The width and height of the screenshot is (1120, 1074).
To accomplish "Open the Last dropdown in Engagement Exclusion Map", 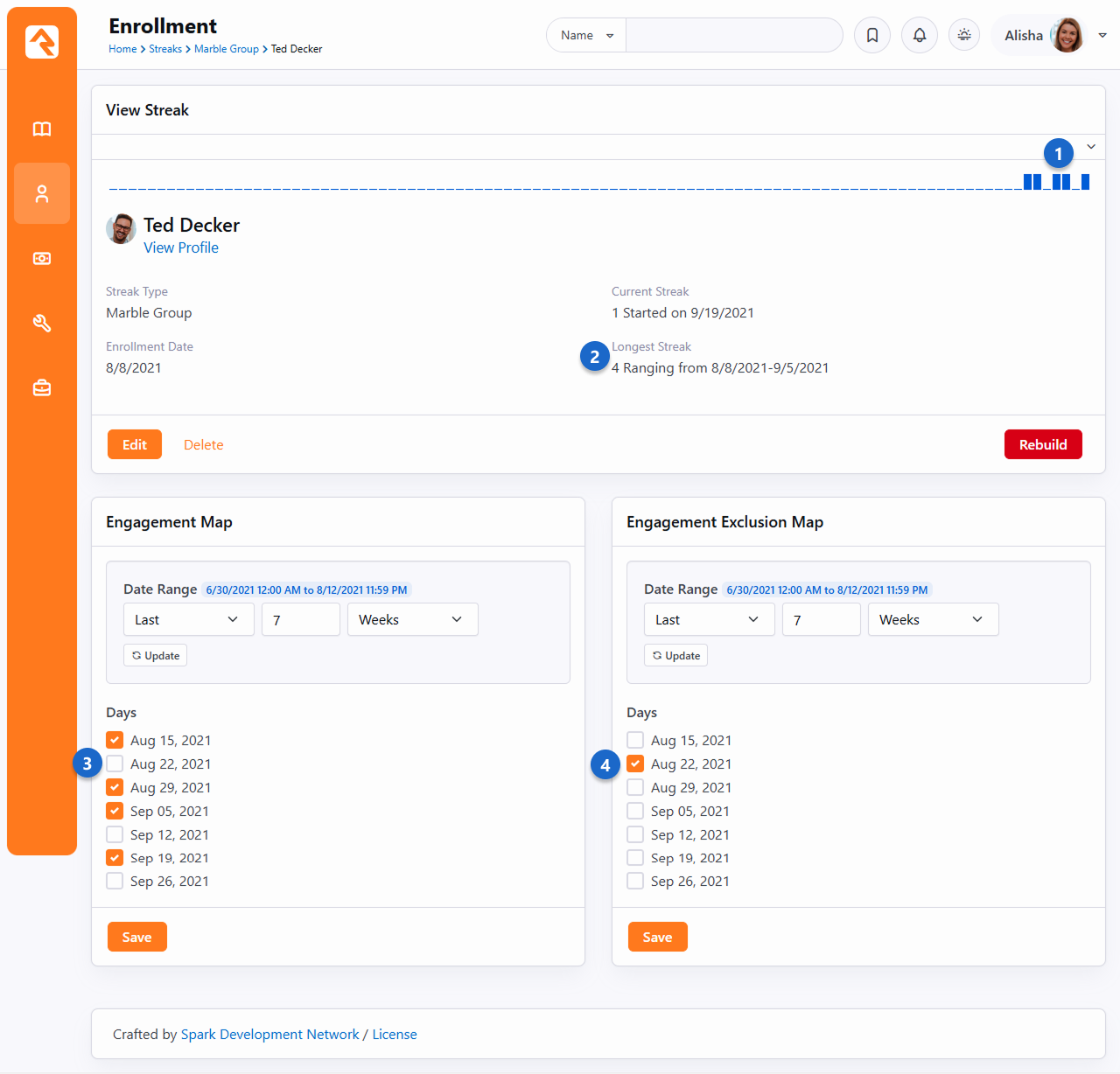I will click(x=709, y=619).
